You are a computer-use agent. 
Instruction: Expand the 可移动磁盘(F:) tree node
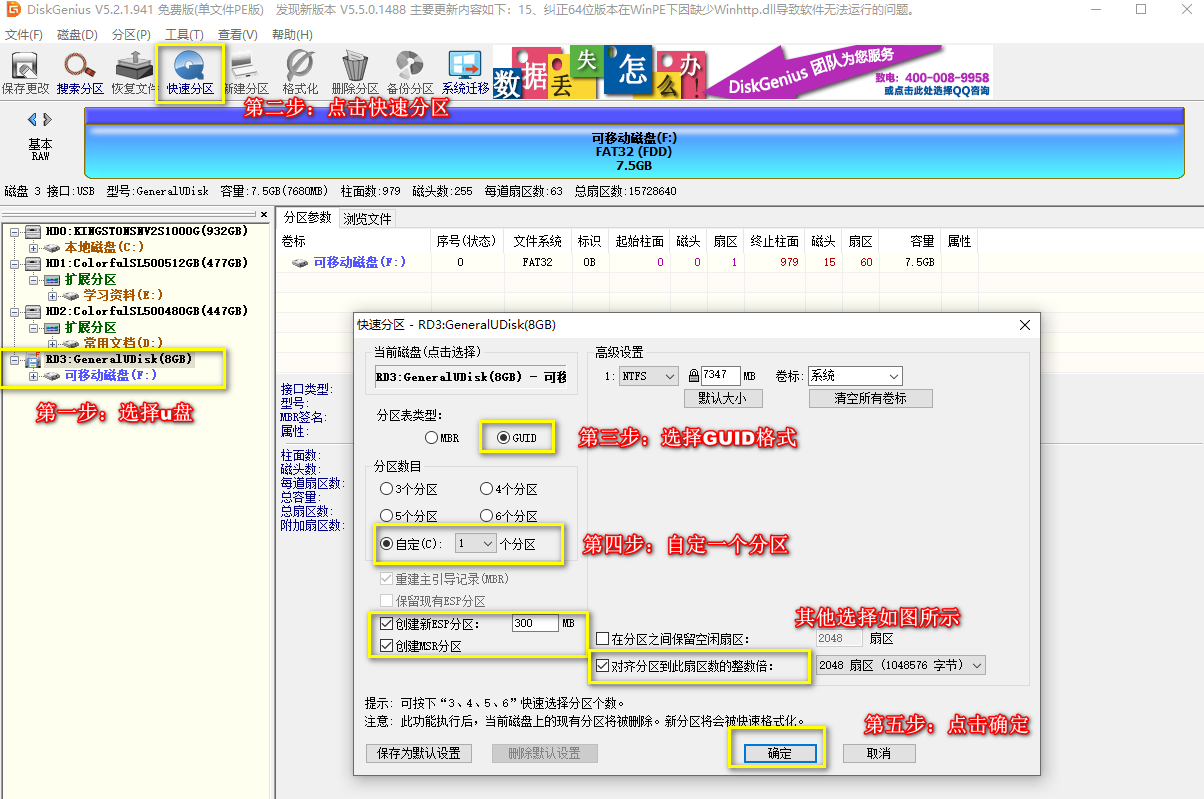pyautogui.click(x=33, y=375)
